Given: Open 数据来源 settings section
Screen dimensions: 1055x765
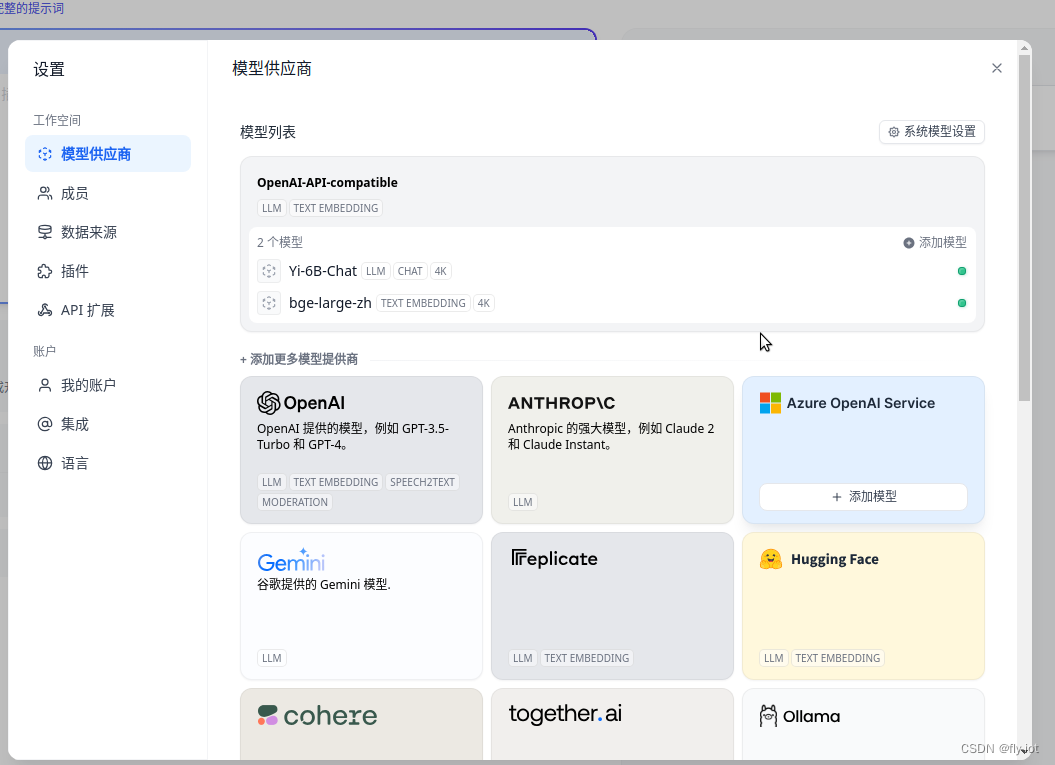Looking at the screenshot, I should 108,232.
